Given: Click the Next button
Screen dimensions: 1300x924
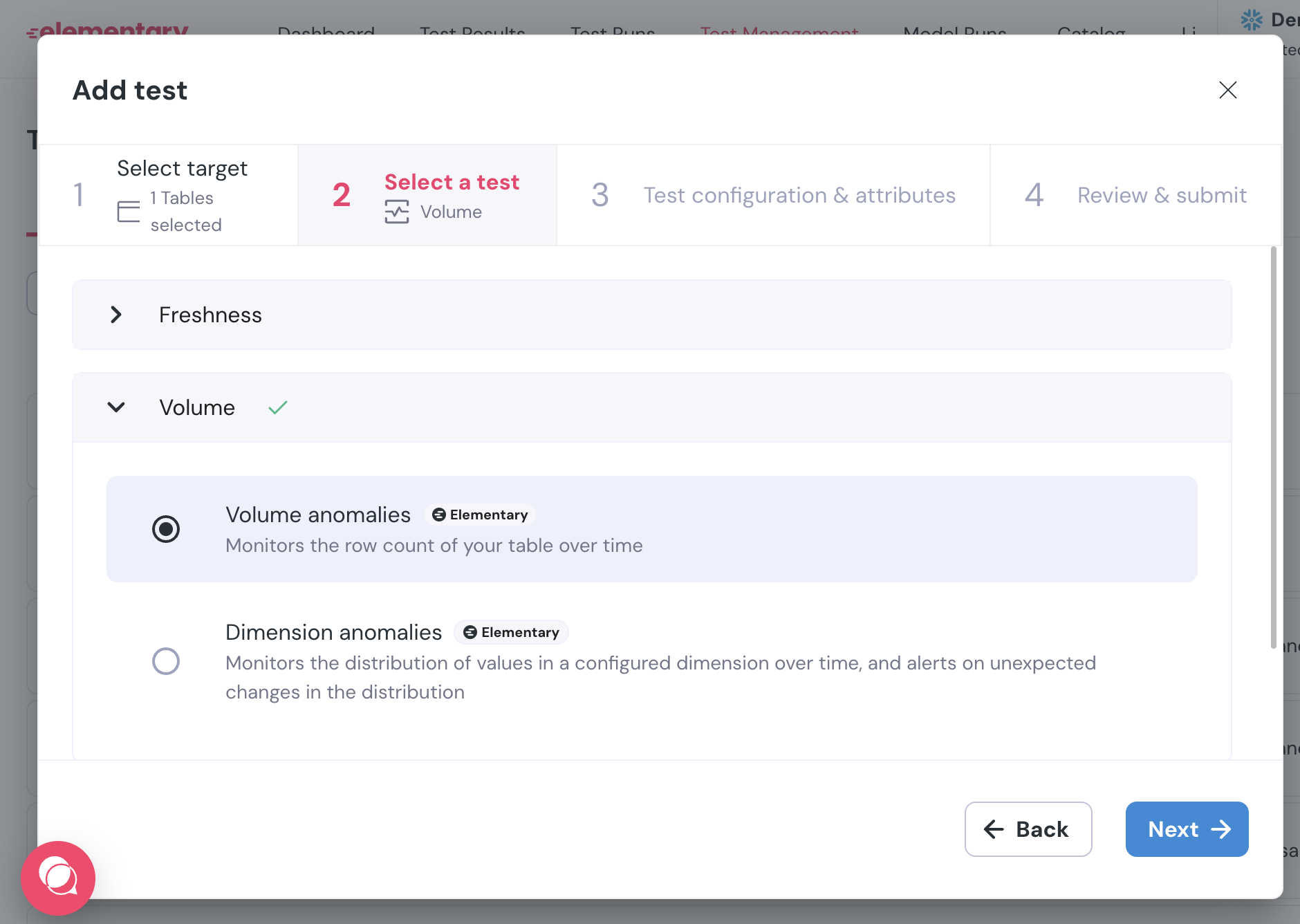Looking at the screenshot, I should click(x=1187, y=829).
